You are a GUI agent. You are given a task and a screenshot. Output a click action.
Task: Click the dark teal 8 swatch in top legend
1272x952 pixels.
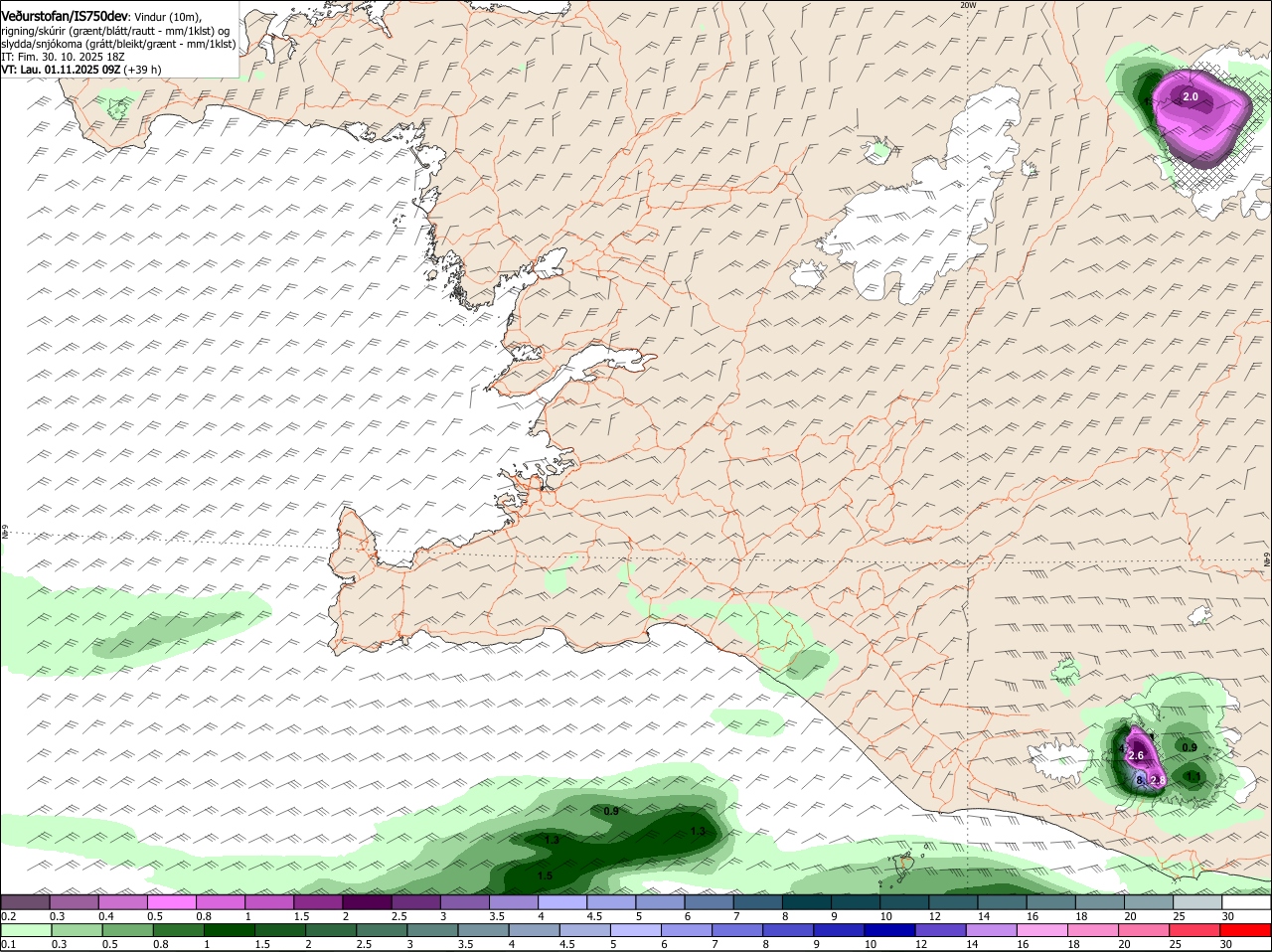806,902
